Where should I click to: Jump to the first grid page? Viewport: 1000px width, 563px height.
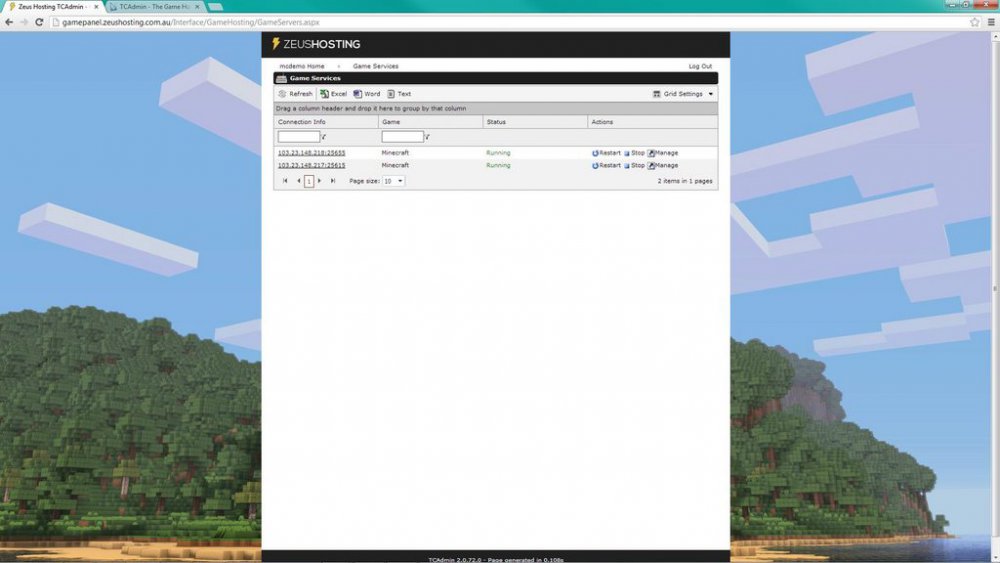285,181
